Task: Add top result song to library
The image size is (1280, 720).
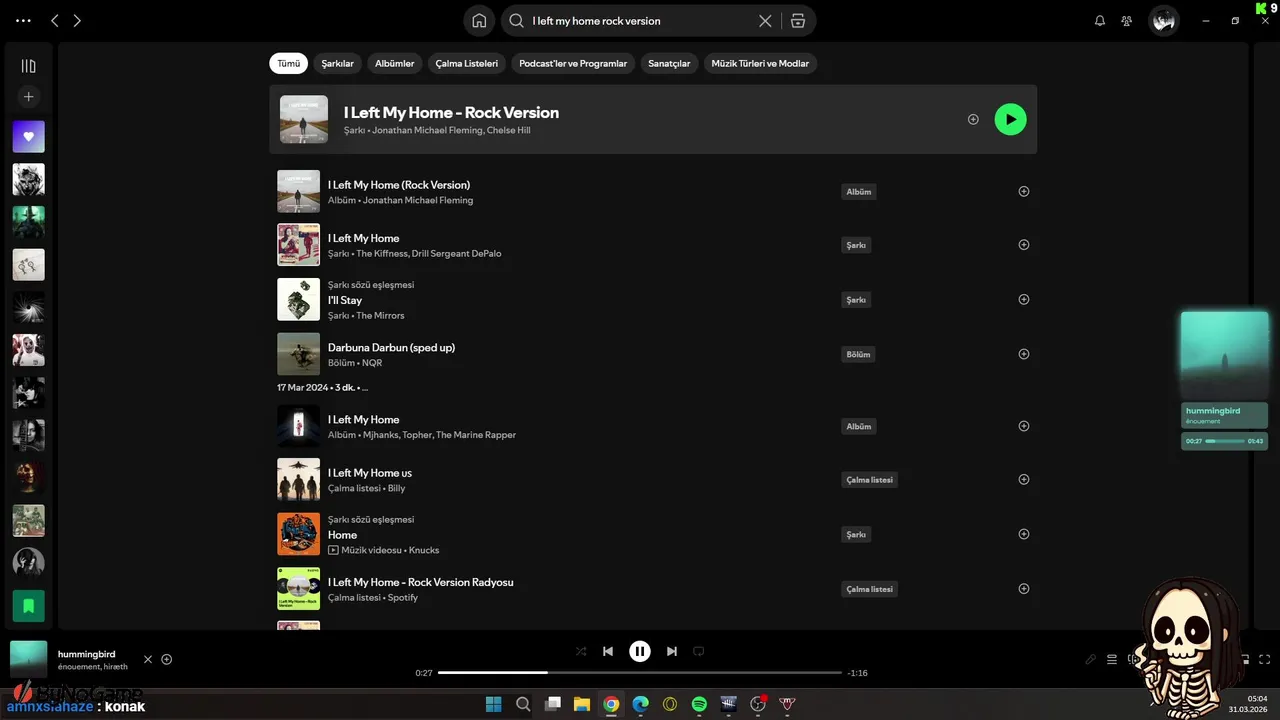Action: point(973,119)
